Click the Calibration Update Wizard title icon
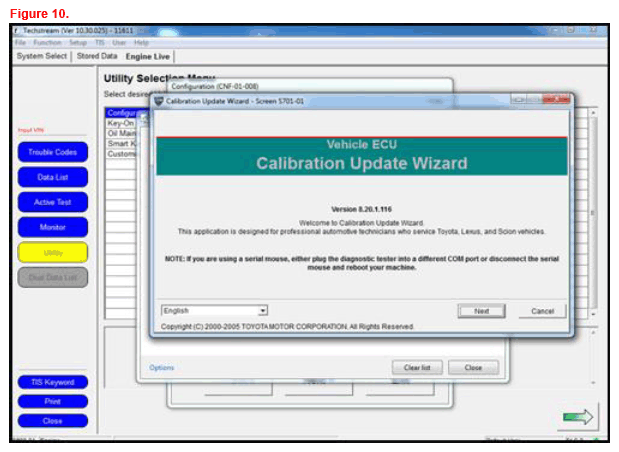The width and height of the screenshot is (619, 452). (x=158, y=101)
